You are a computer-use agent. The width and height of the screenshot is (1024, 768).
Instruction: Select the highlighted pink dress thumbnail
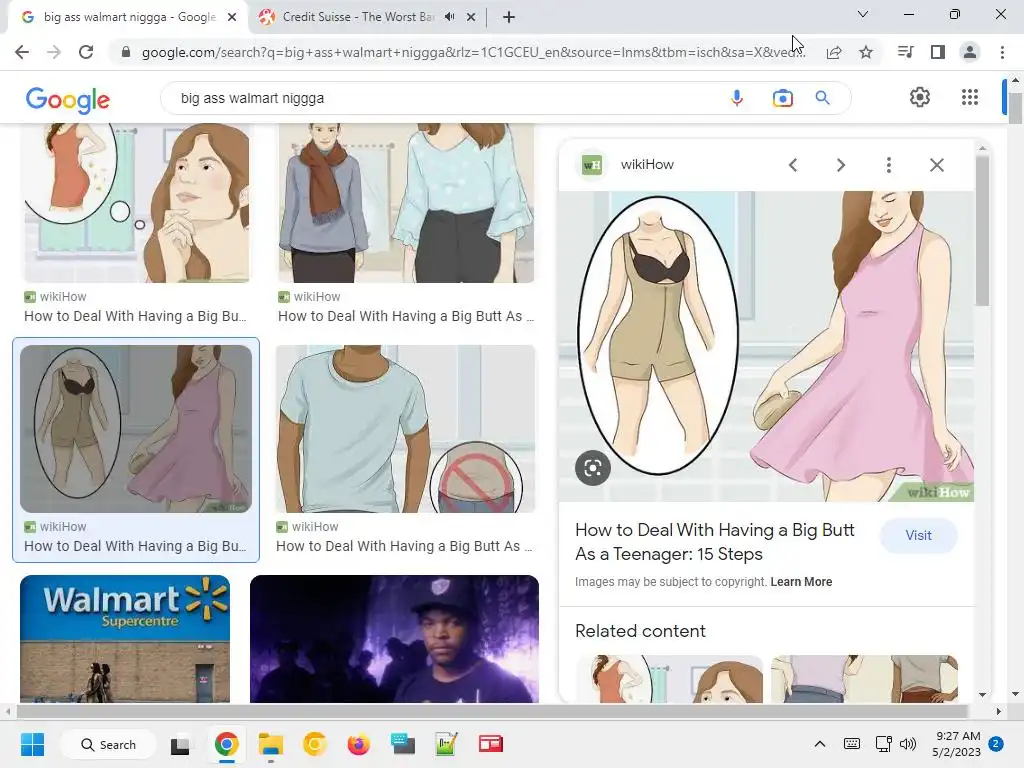[x=136, y=428]
